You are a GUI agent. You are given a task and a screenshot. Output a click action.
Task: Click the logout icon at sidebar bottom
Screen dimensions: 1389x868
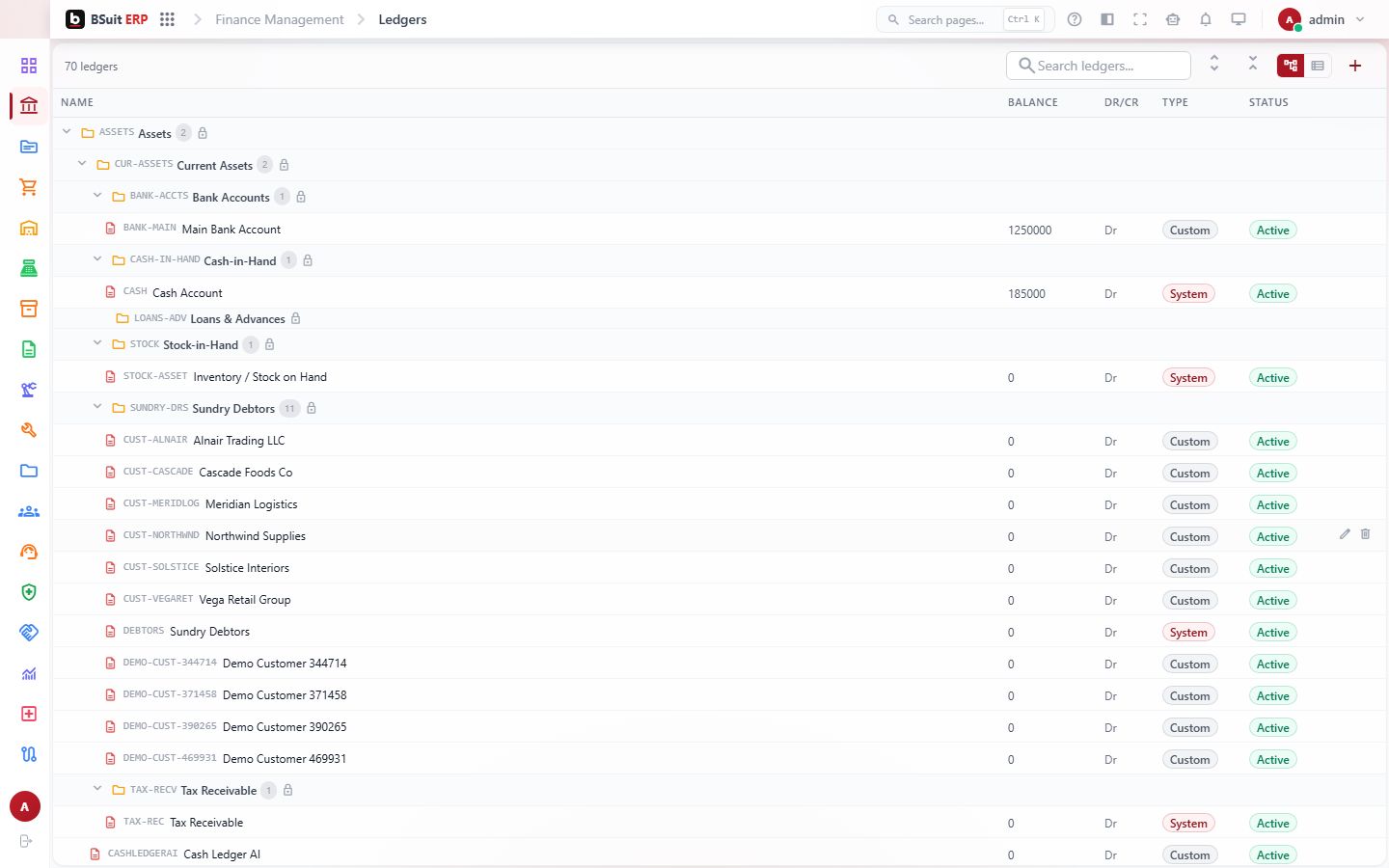tap(26, 841)
